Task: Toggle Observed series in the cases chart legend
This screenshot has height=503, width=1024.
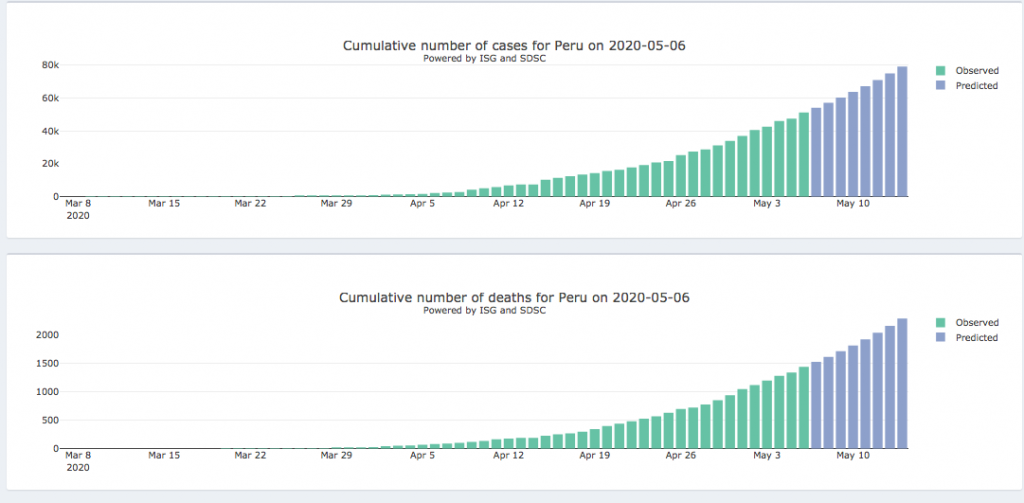Action: point(976,71)
